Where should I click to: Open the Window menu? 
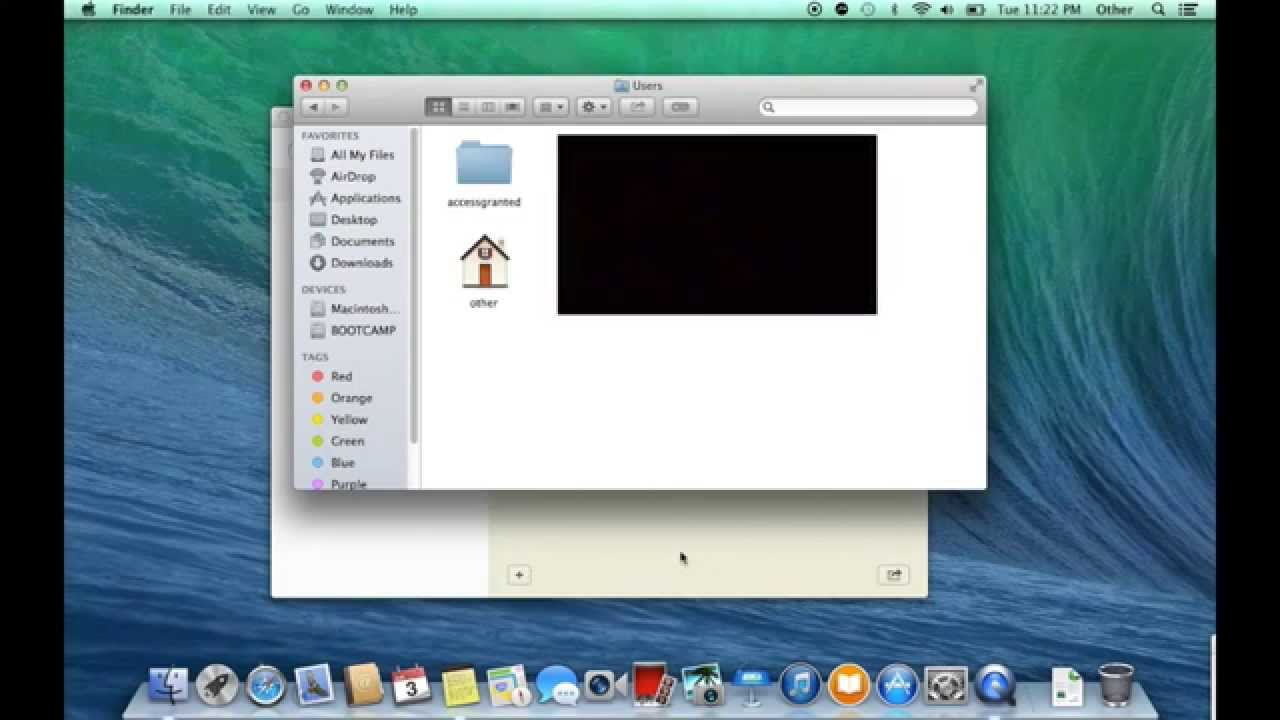coord(349,10)
